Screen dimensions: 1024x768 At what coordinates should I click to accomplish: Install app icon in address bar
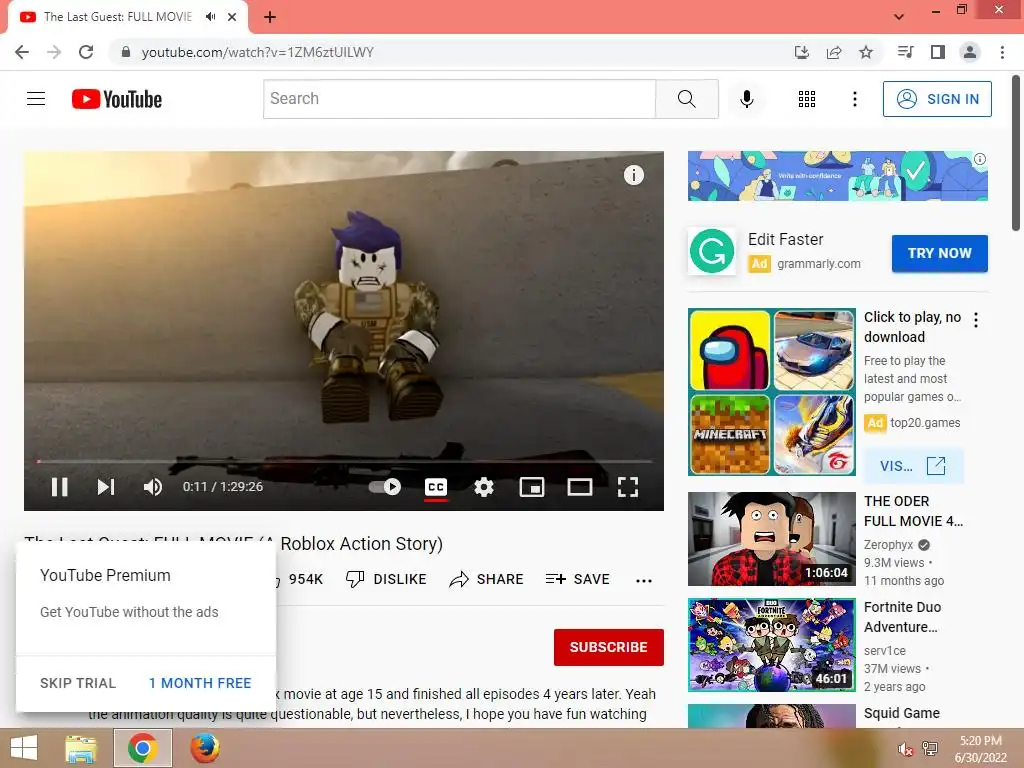tap(801, 52)
